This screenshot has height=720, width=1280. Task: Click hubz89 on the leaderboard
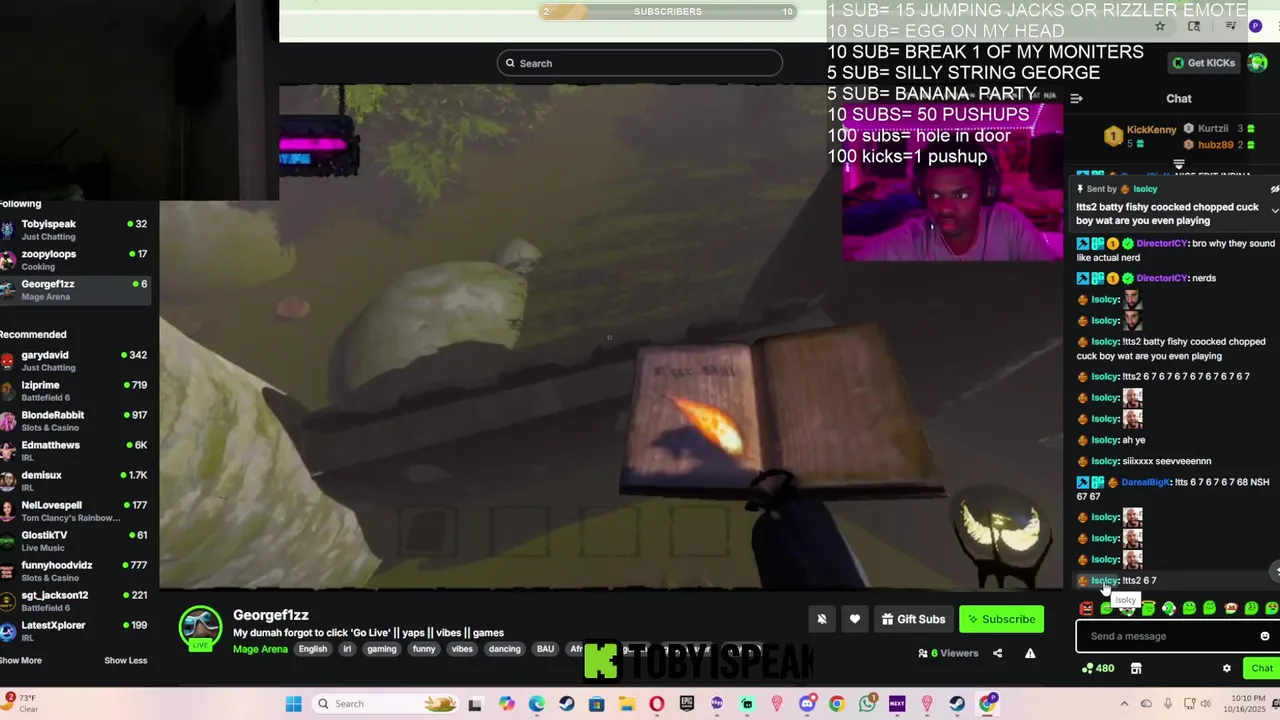pos(1215,145)
